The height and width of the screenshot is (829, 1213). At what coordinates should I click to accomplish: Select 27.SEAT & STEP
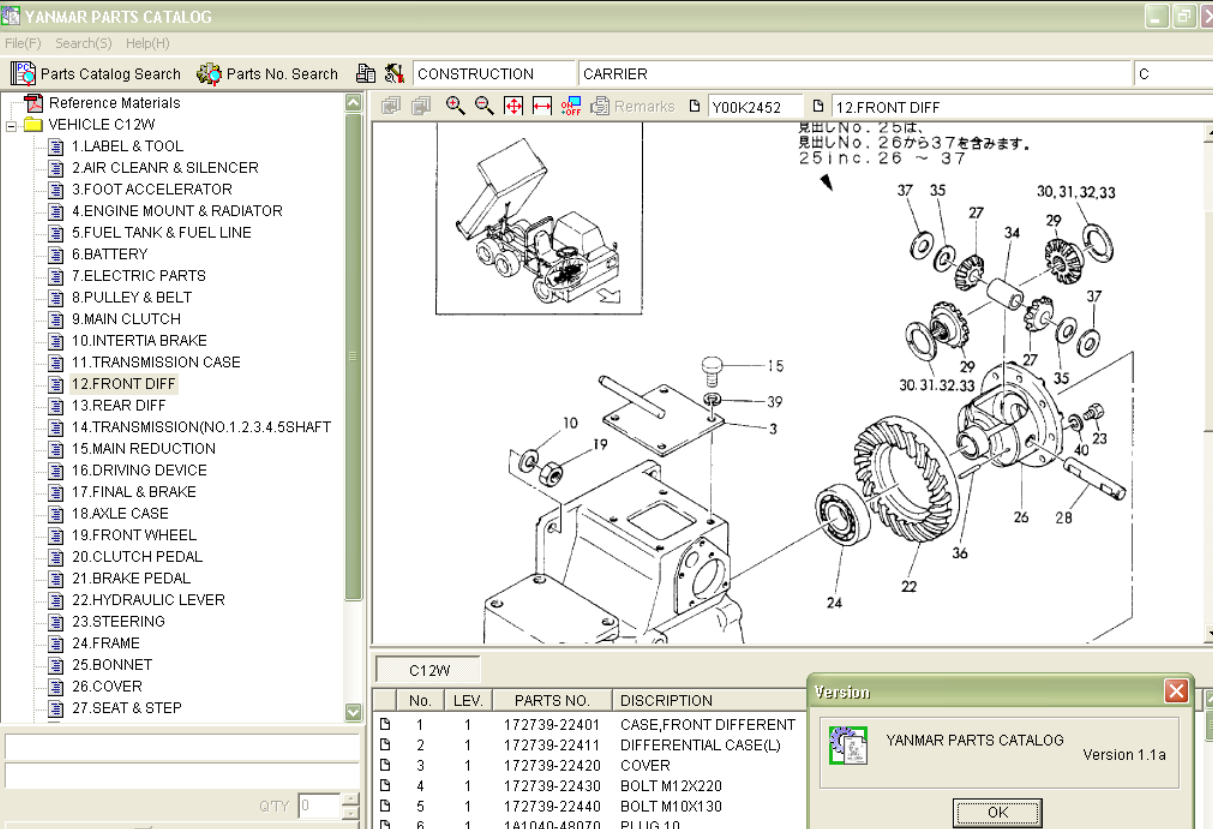click(x=127, y=708)
